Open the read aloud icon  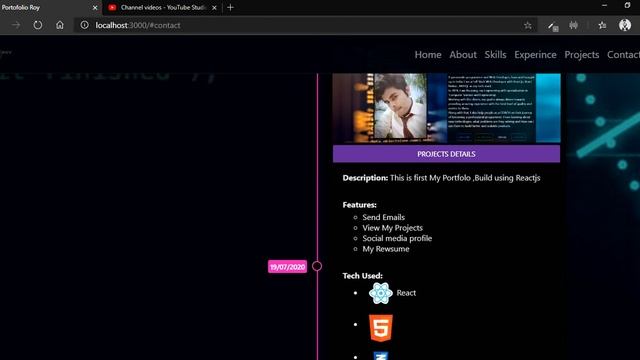[x=573, y=25]
